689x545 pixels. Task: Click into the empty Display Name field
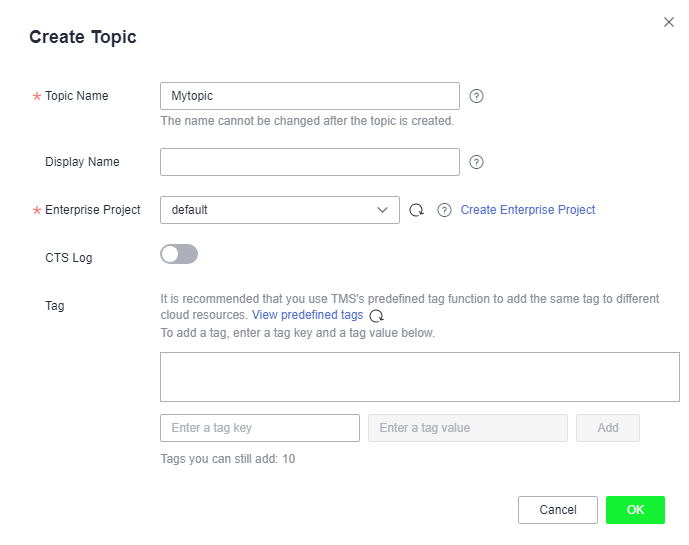pos(310,162)
